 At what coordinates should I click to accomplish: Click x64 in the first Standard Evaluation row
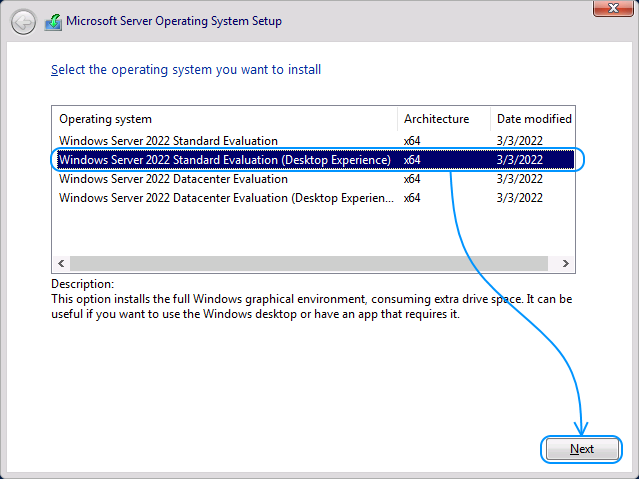pos(412,141)
